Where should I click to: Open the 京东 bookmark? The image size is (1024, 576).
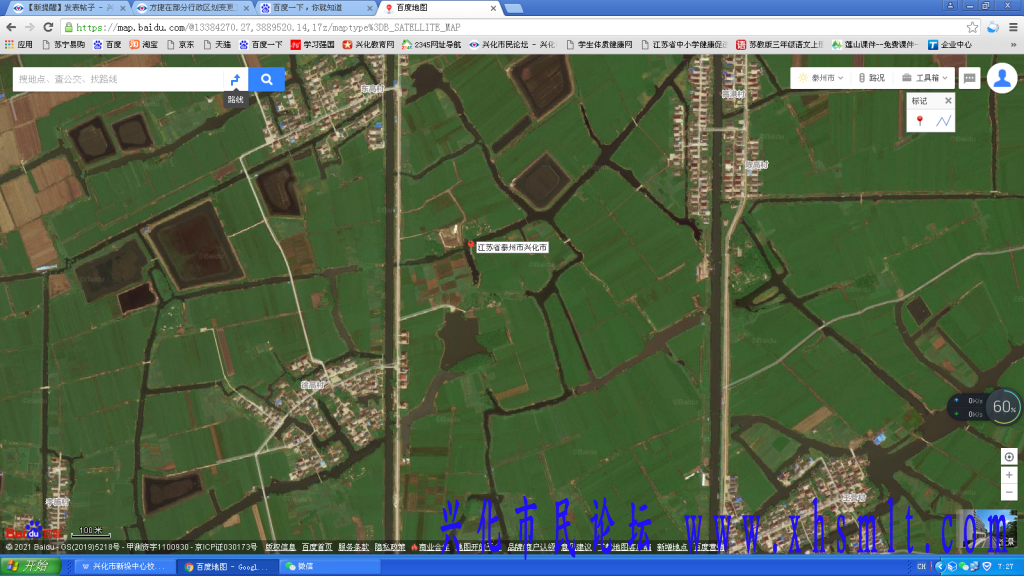[x=180, y=44]
